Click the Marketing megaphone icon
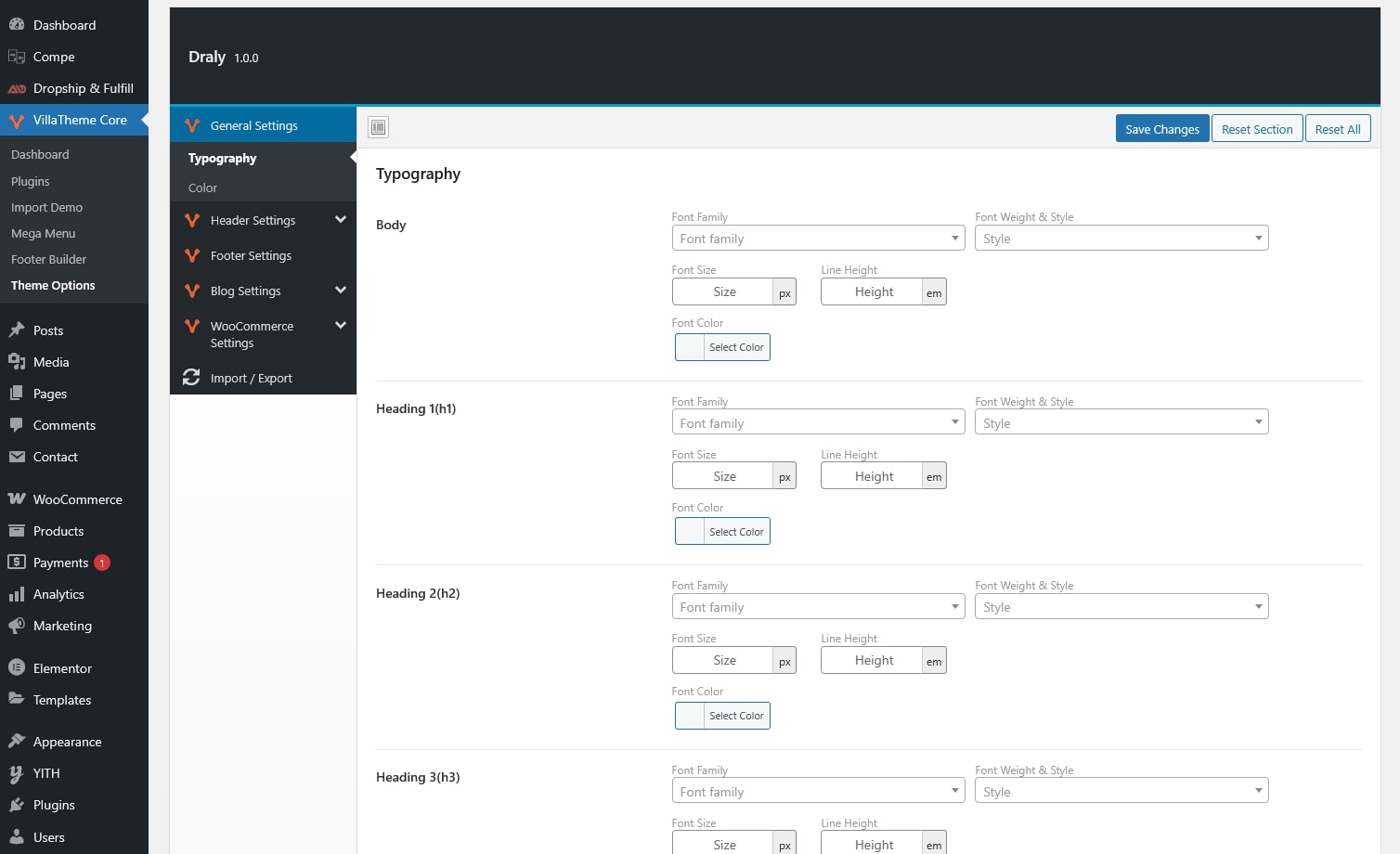 tap(17, 626)
